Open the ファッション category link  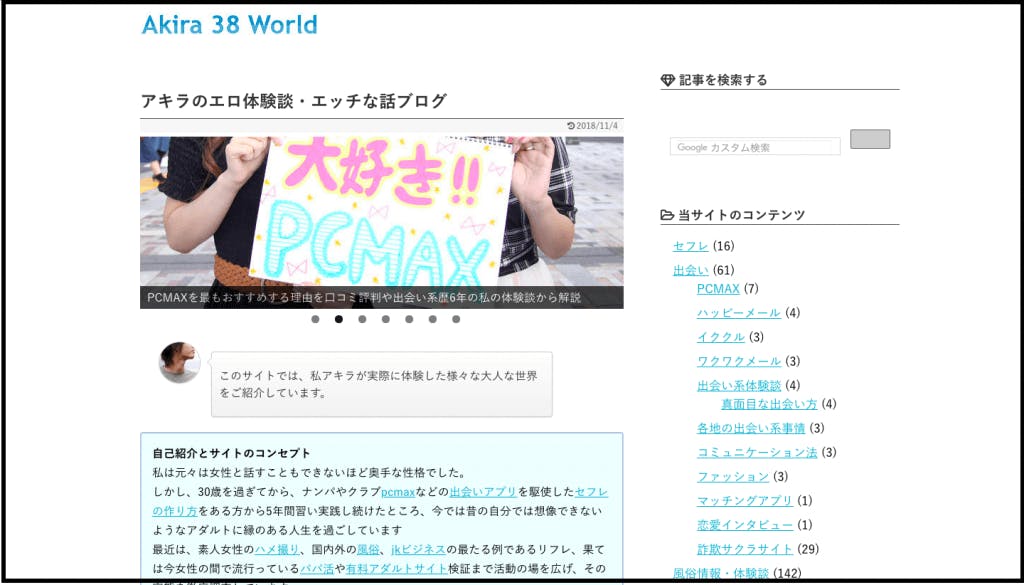pyautogui.click(x=733, y=477)
